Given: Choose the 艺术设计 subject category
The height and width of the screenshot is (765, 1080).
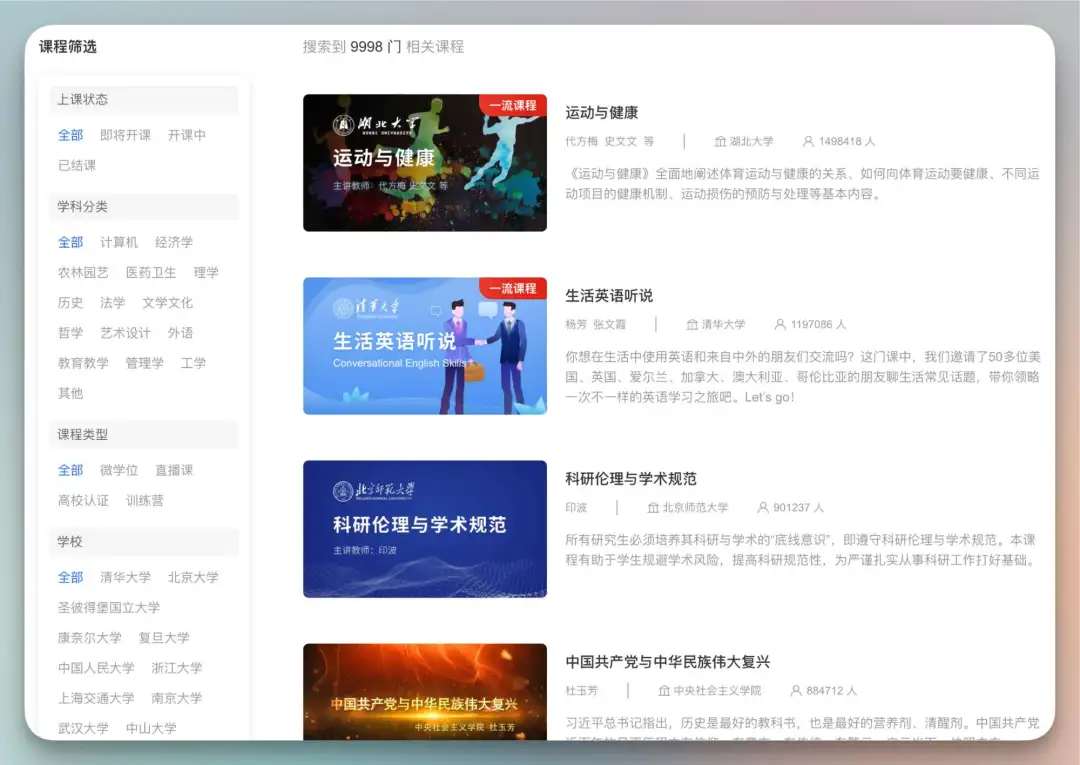Looking at the screenshot, I should [x=125, y=333].
